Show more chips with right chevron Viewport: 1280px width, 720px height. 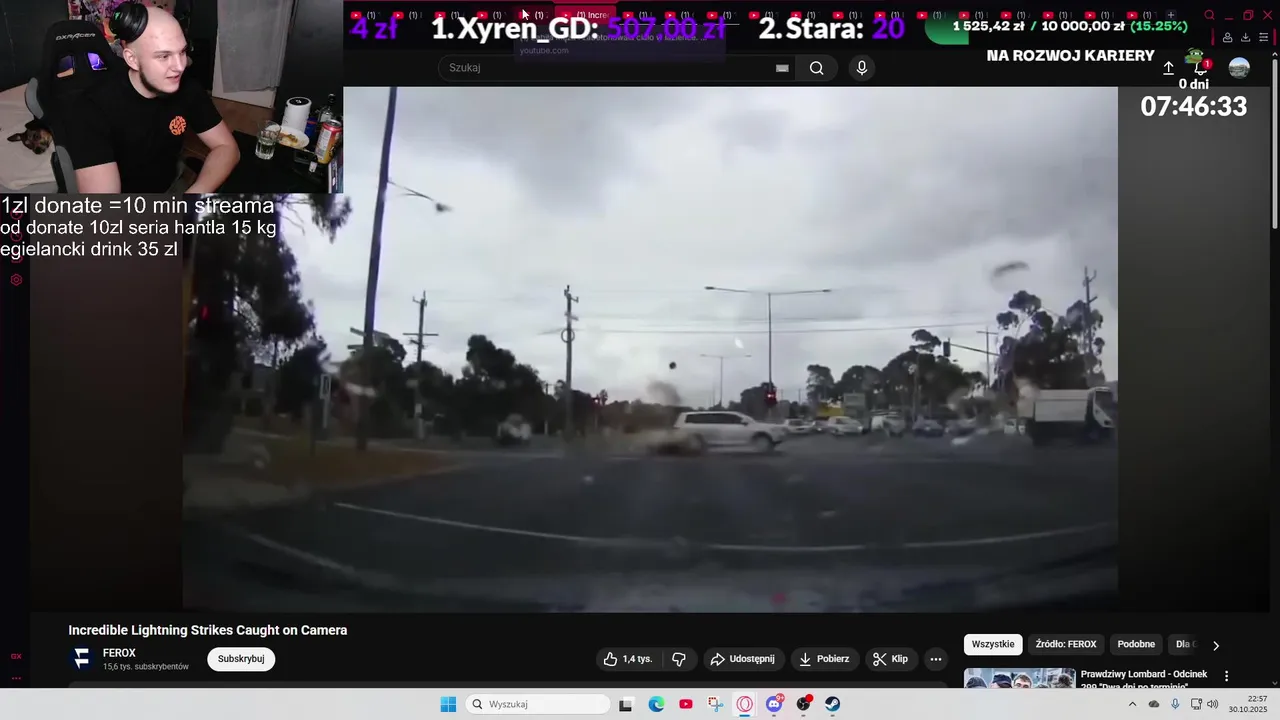[1216, 646]
